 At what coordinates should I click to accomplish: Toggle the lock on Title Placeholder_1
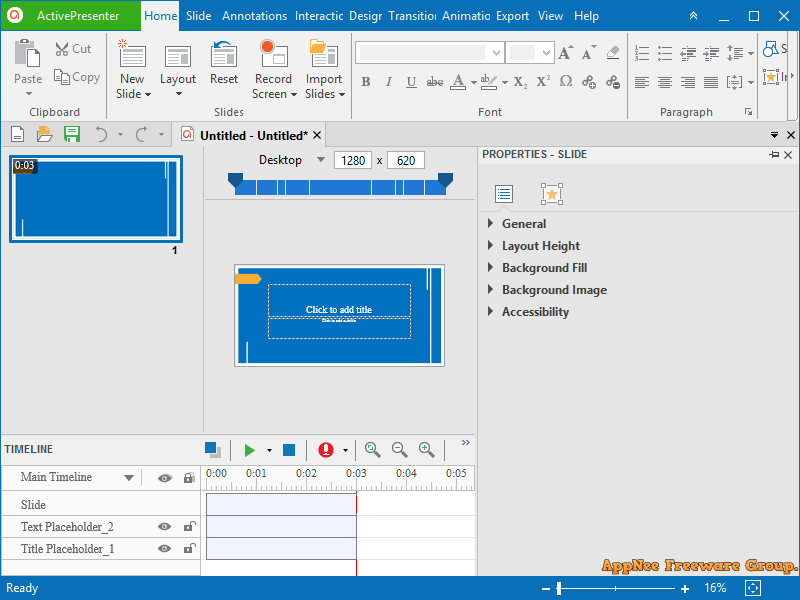tap(189, 549)
